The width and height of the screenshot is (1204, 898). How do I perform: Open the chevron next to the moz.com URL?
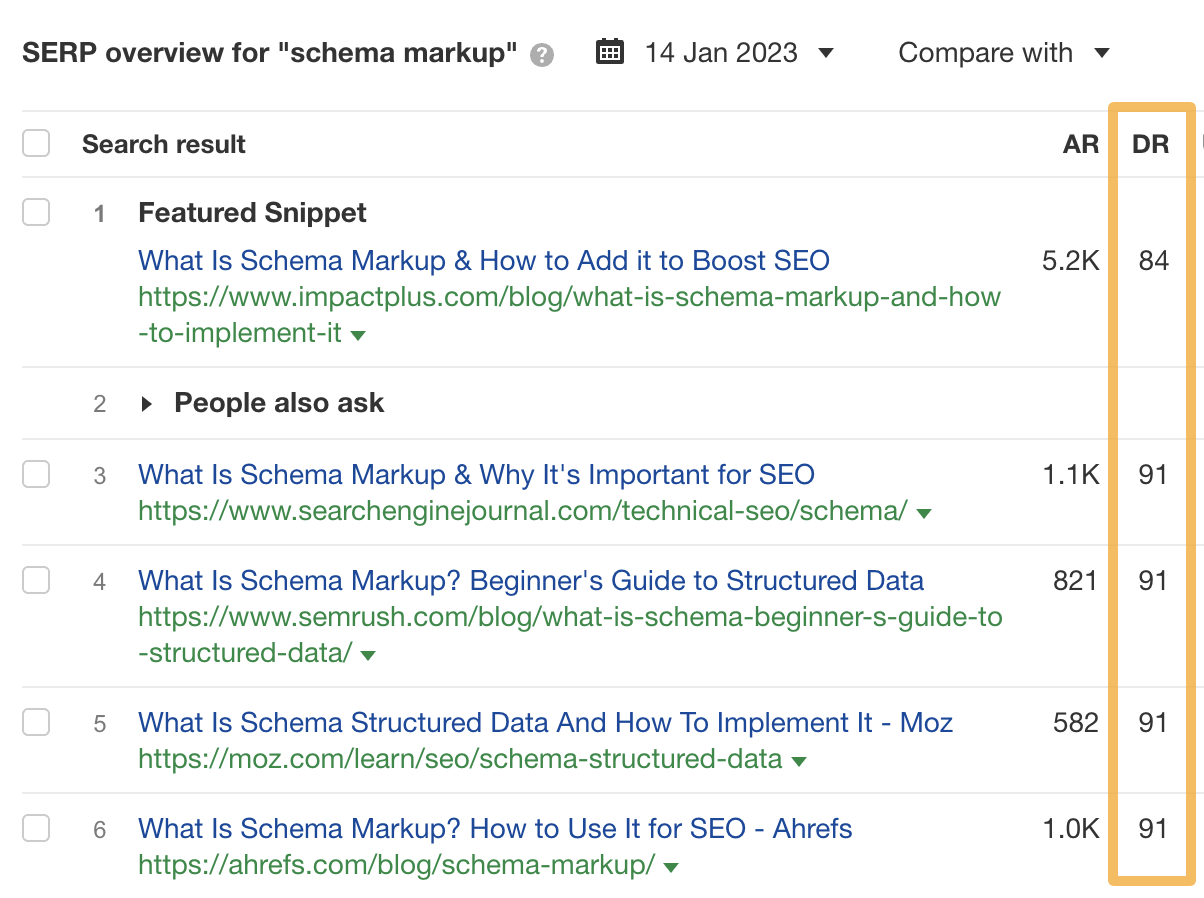point(797,759)
